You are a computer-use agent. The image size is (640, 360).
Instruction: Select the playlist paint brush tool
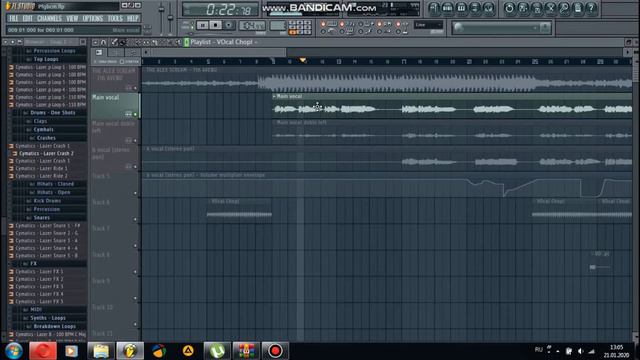tap(122, 42)
